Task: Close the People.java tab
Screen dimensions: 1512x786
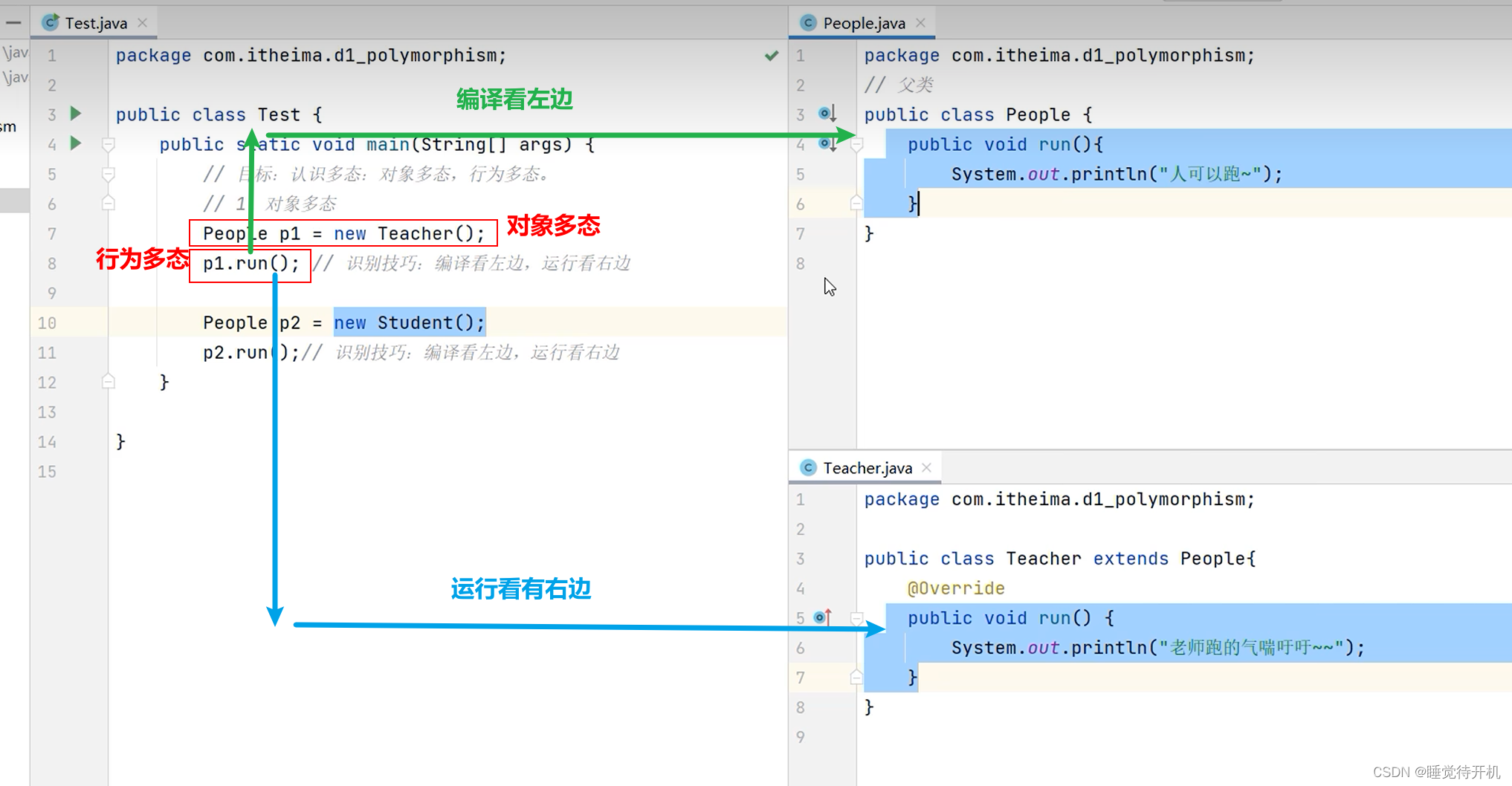Action: pos(920,23)
